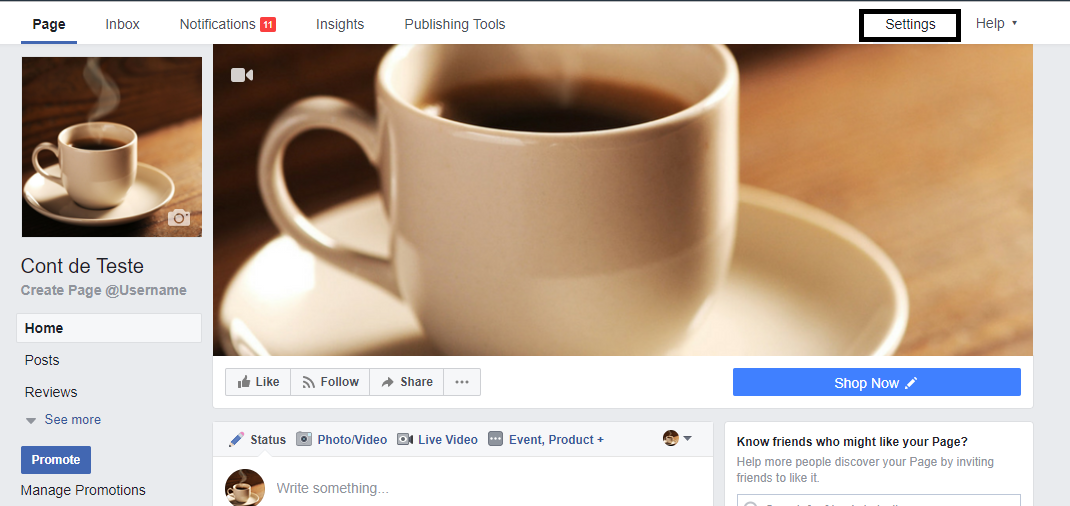Switch to the Insights tab
1070x506 pixels.
click(x=340, y=24)
